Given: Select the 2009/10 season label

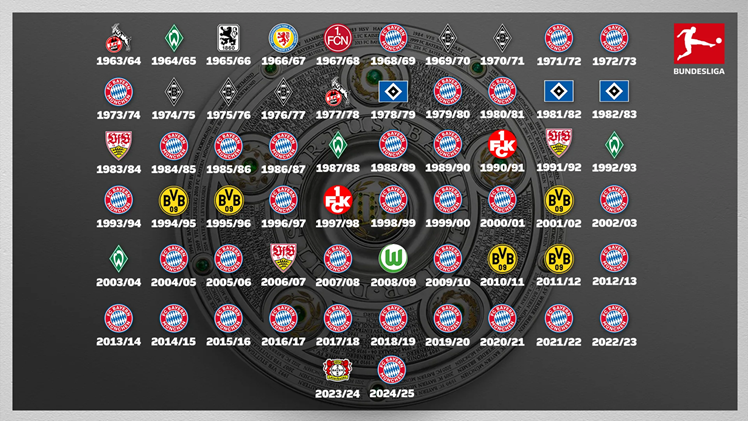Looking at the screenshot, I should click(447, 282).
